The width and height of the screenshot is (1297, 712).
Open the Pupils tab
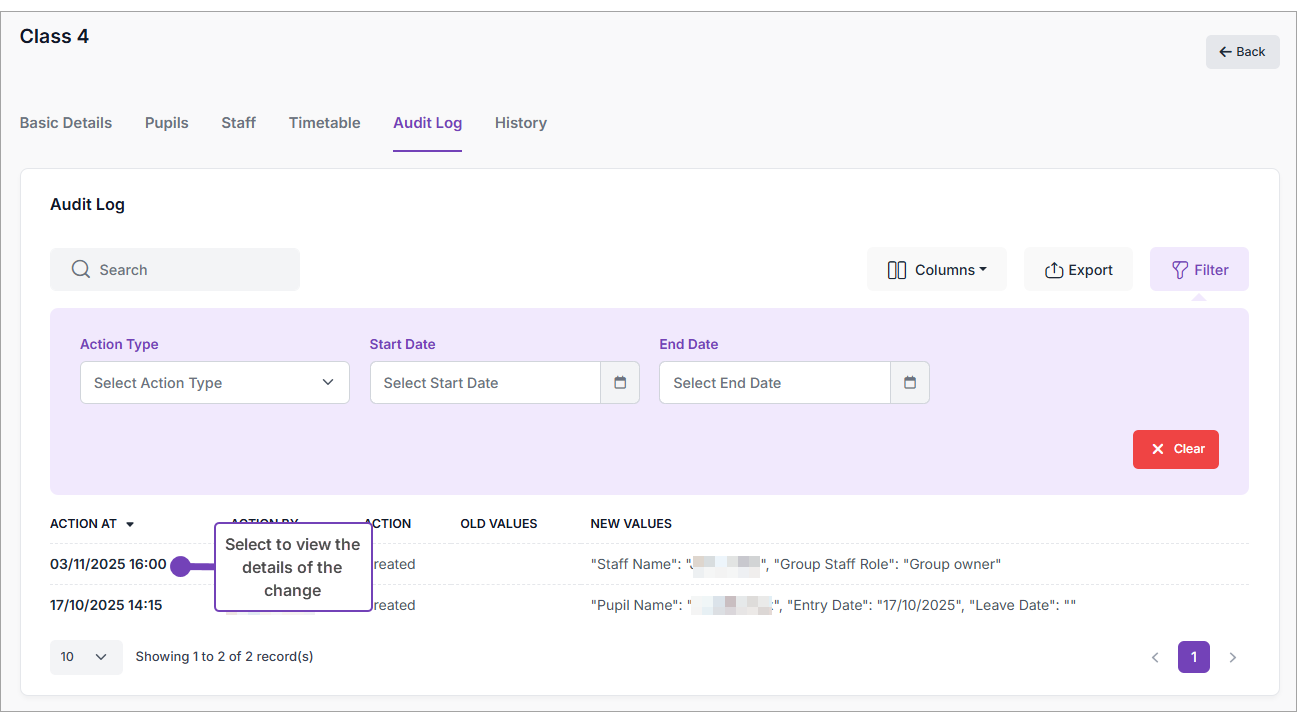click(167, 123)
